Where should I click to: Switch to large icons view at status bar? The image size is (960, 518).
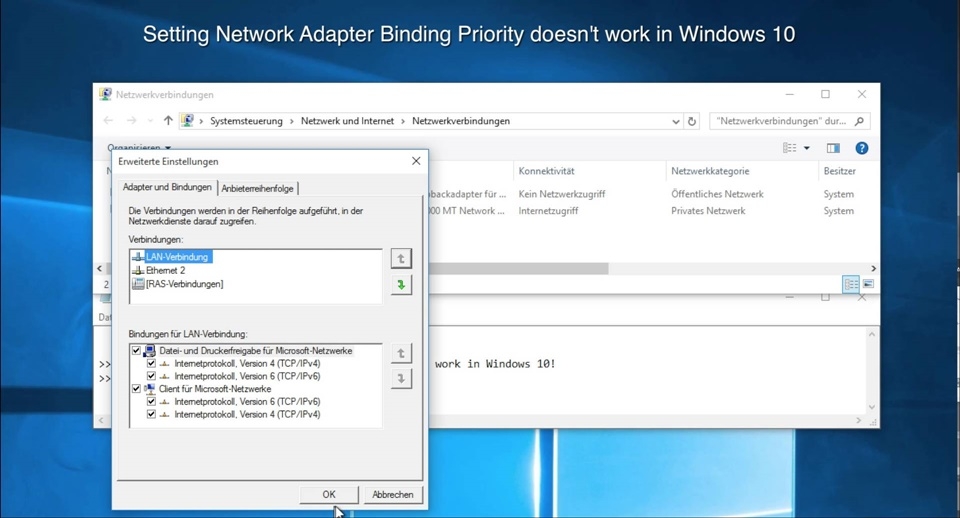click(868, 284)
